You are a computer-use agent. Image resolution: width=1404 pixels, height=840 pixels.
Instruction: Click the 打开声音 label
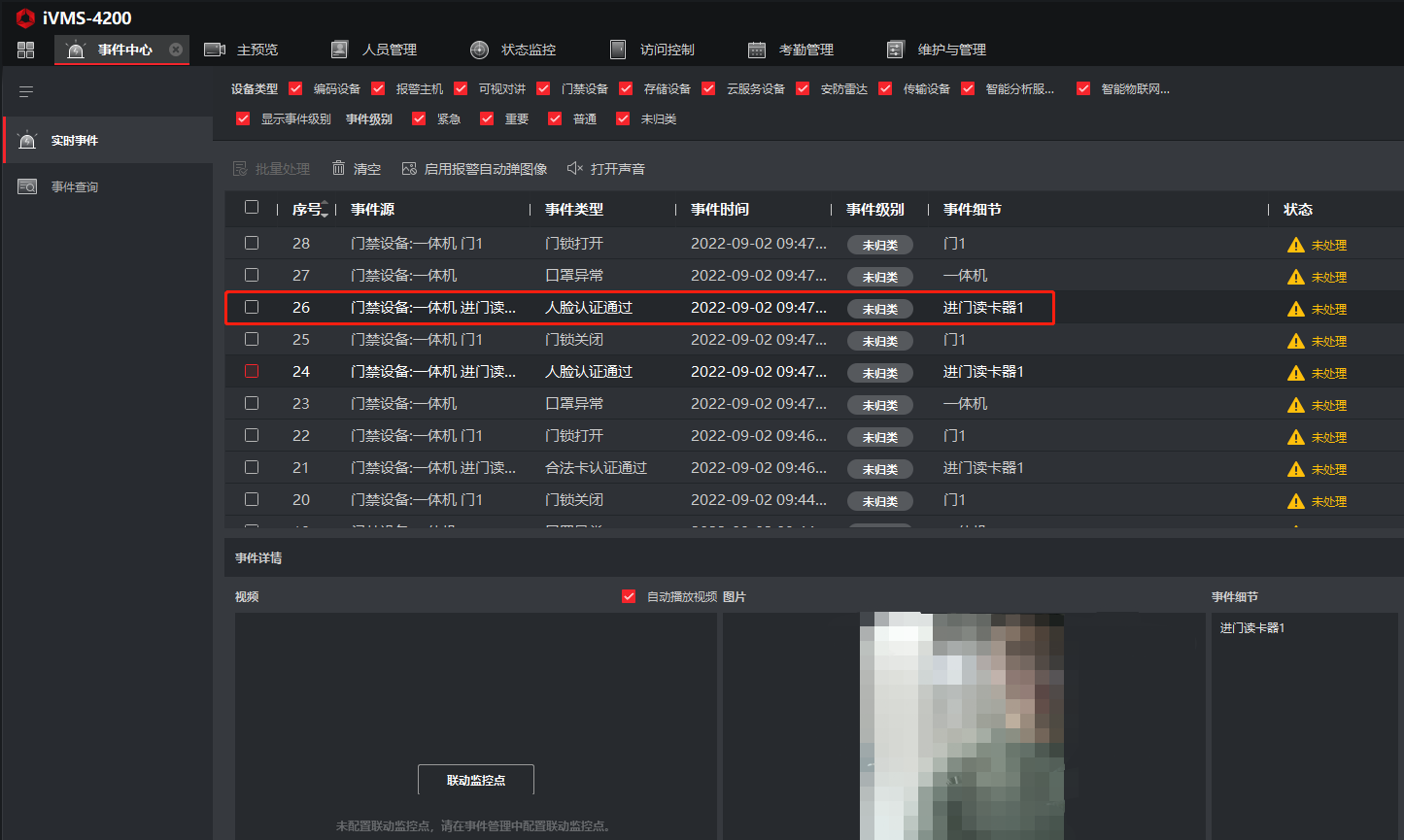618,169
